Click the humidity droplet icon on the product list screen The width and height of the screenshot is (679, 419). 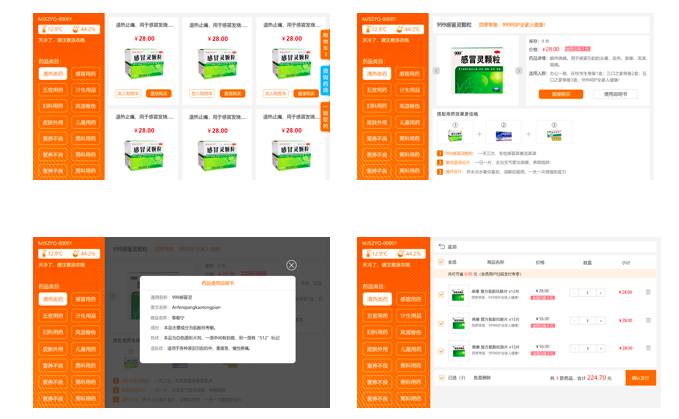tap(76, 29)
